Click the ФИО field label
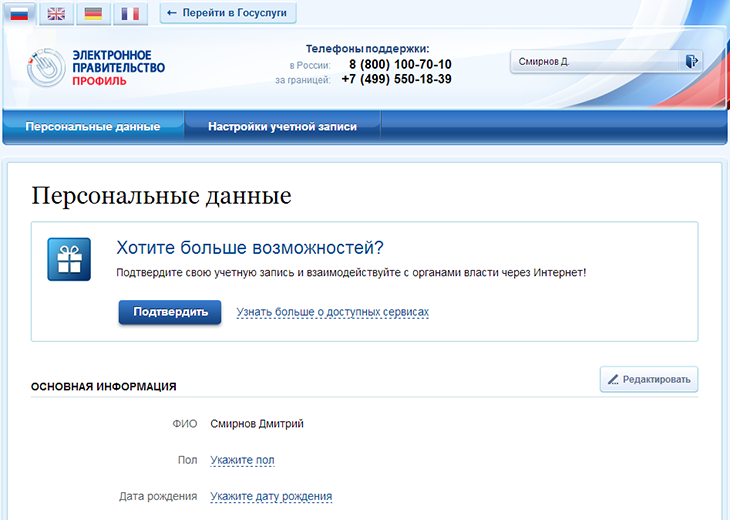The width and height of the screenshot is (730, 520). 185,424
